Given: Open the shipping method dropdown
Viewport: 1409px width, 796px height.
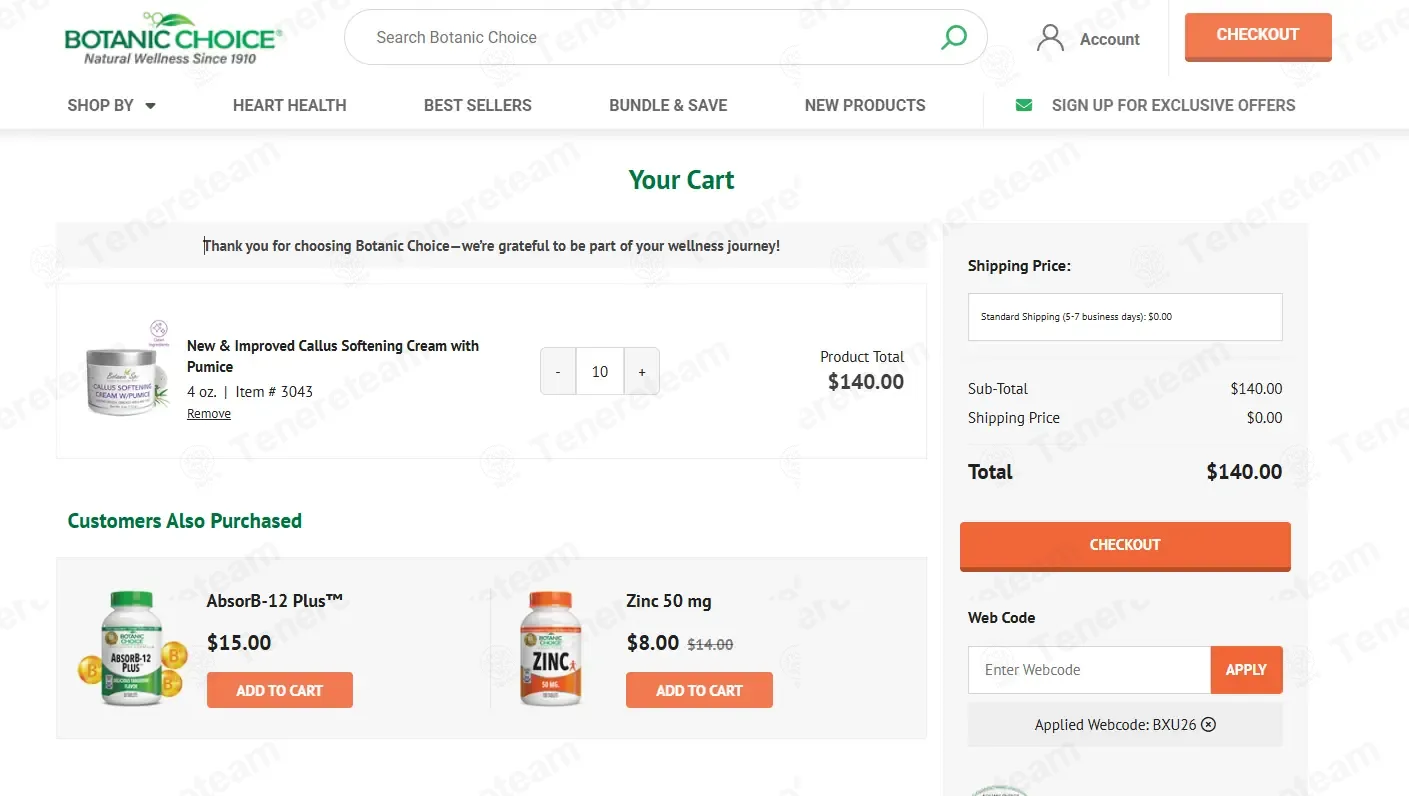Looking at the screenshot, I should click(x=1125, y=317).
